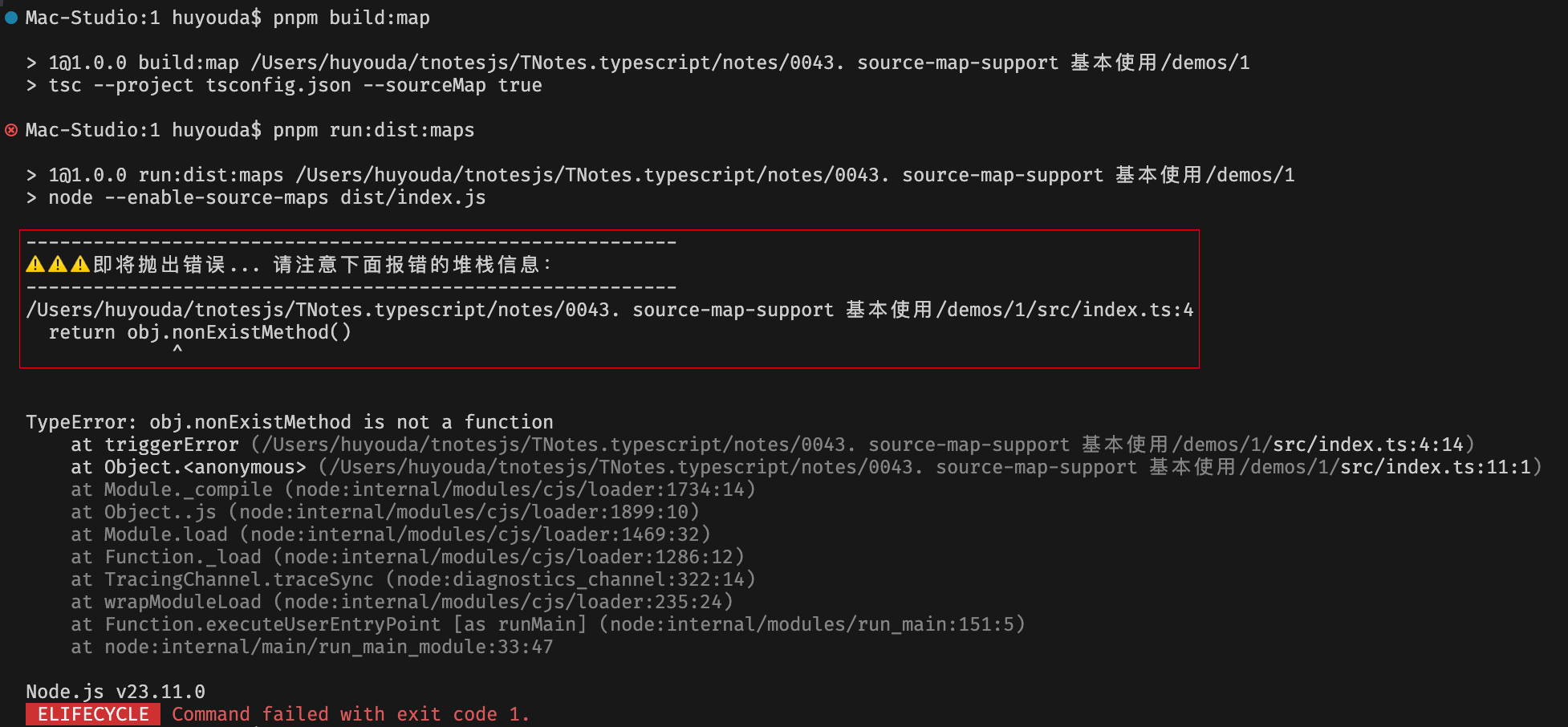Click the middle yellow warning triangle
The width and height of the screenshot is (1568, 727).
(58, 265)
